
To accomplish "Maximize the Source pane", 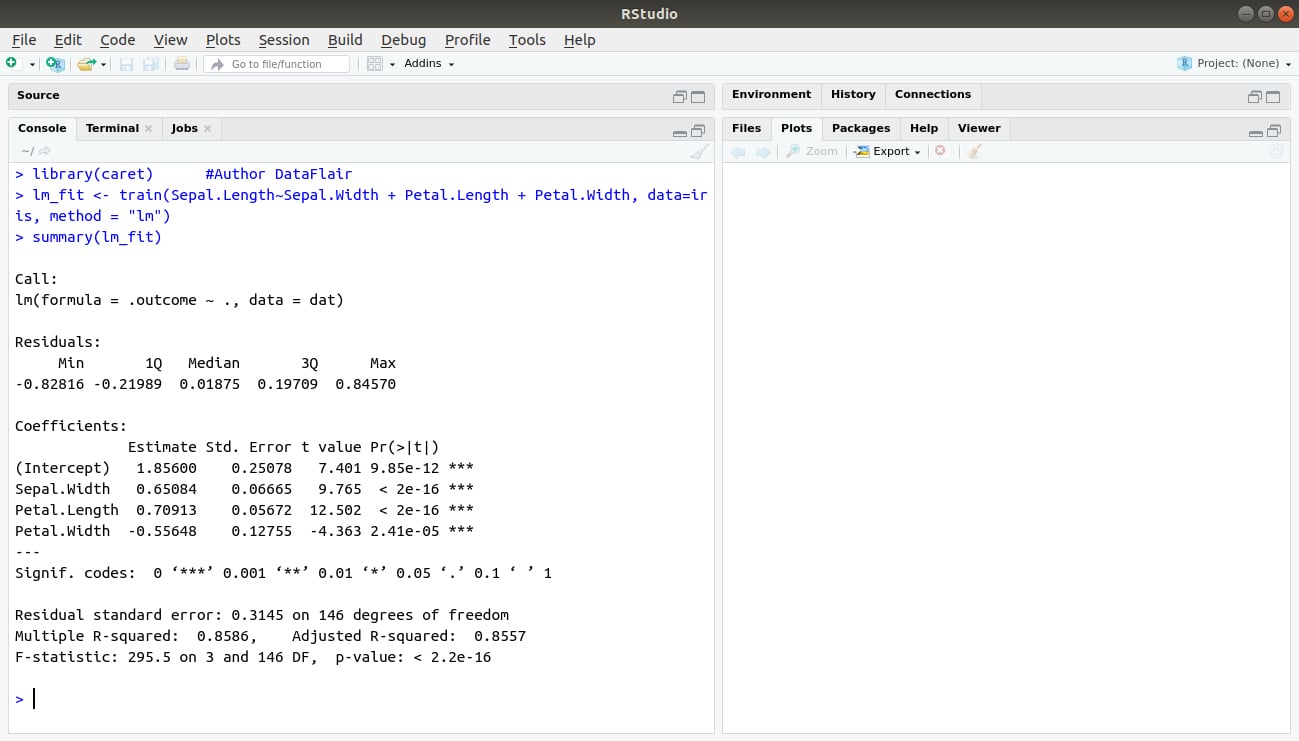I will pos(698,97).
